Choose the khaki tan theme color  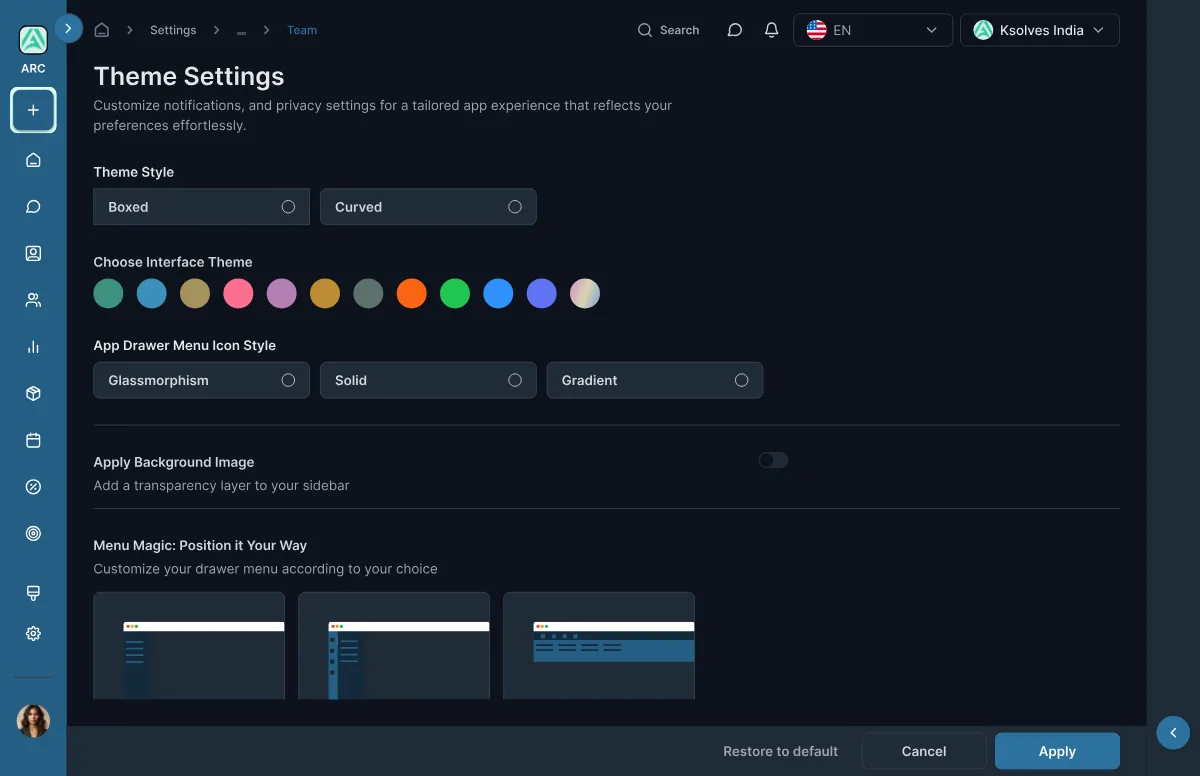tap(195, 293)
